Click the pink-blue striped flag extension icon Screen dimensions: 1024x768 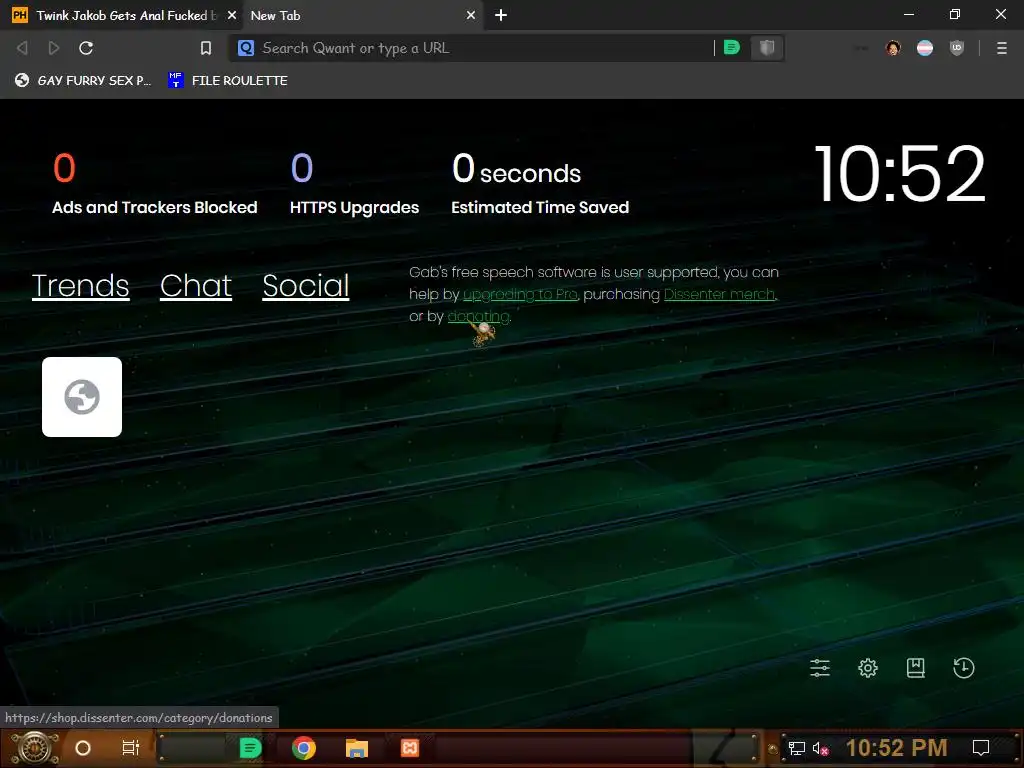tap(925, 48)
